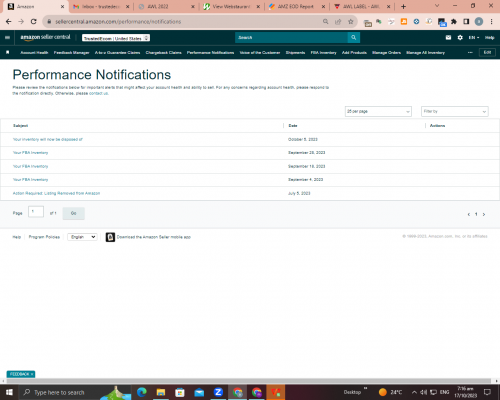Viewport: 500px width, 400px height.
Task: Open the marketplace selector United States dropdown
Action: 116,38
